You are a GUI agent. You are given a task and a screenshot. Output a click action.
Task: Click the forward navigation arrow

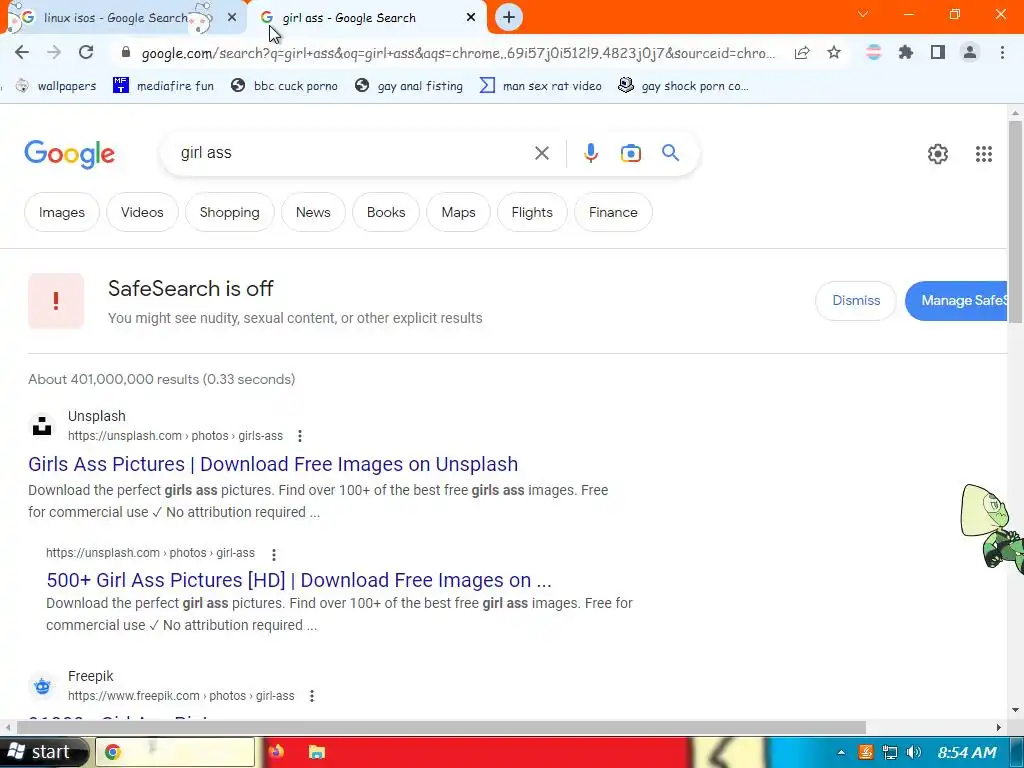(54, 52)
